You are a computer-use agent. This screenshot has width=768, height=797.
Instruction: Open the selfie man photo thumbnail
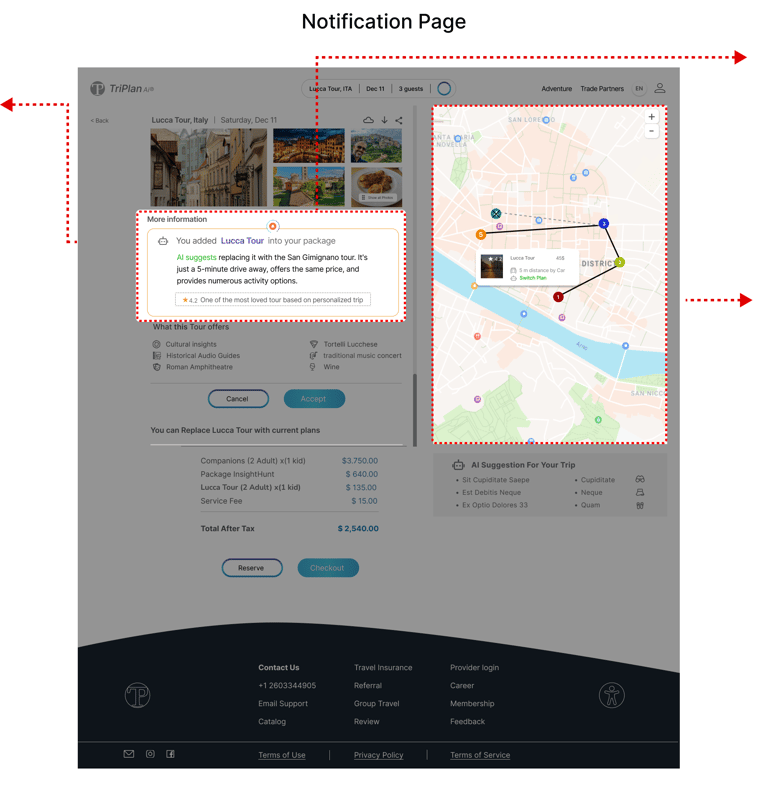pyautogui.click(x=376, y=145)
